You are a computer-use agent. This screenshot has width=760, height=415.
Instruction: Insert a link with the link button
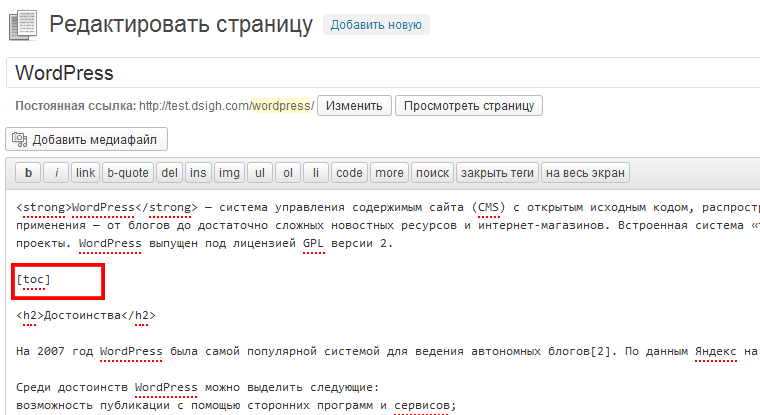[86, 173]
